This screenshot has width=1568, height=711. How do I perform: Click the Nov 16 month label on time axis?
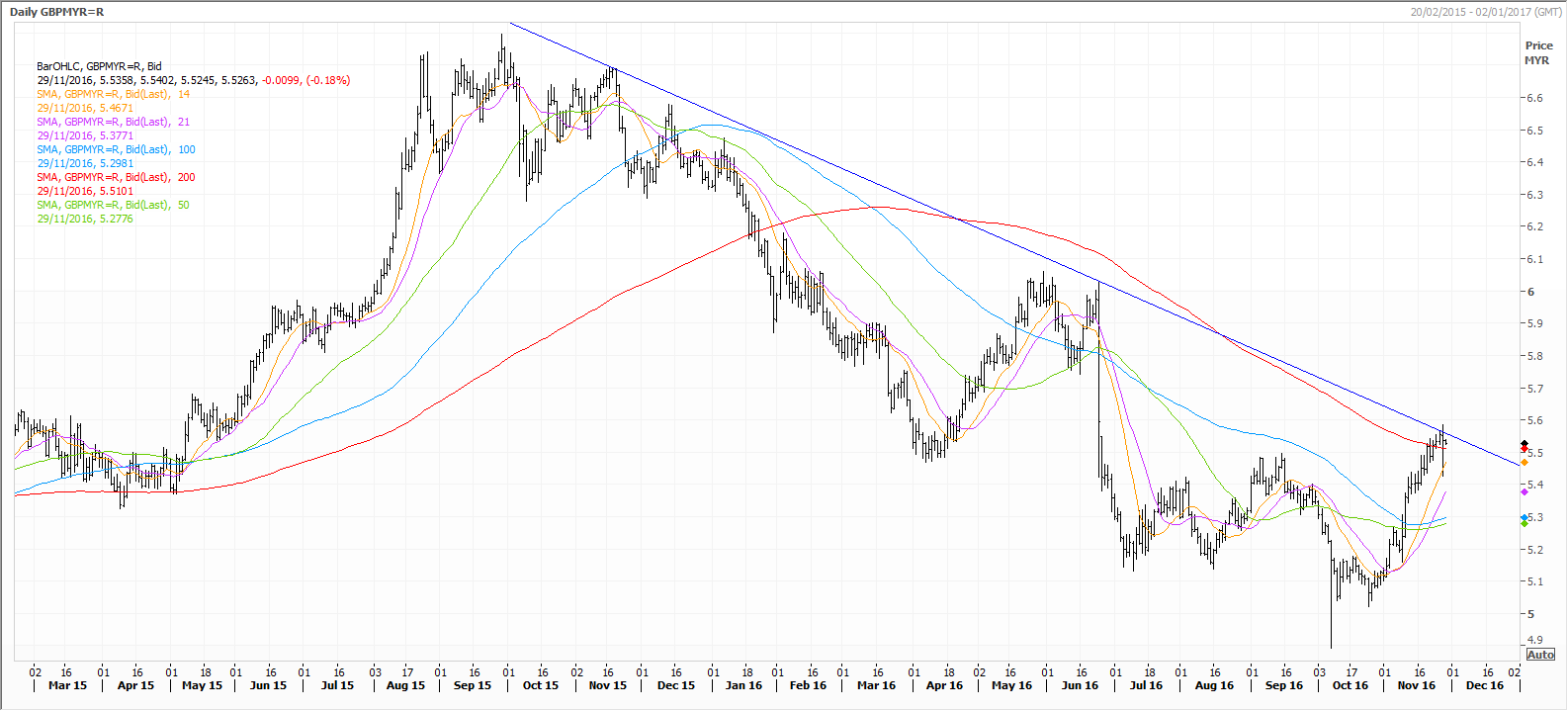(x=1416, y=685)
